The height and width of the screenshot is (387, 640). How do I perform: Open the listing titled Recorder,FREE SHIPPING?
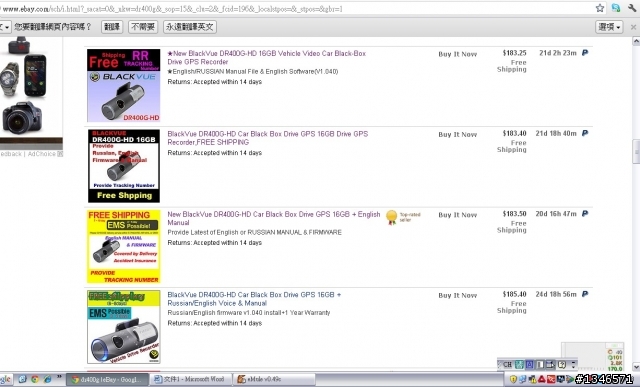(x=268, y=138)
